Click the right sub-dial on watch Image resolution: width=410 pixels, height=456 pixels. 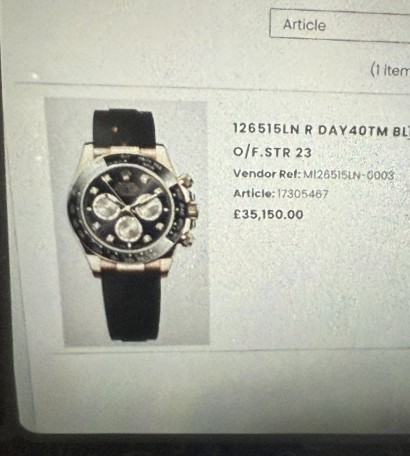point(149,207)
